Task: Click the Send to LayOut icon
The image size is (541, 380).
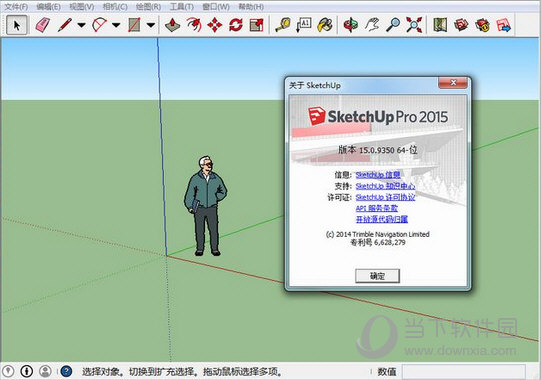Action: pos(503,25)
